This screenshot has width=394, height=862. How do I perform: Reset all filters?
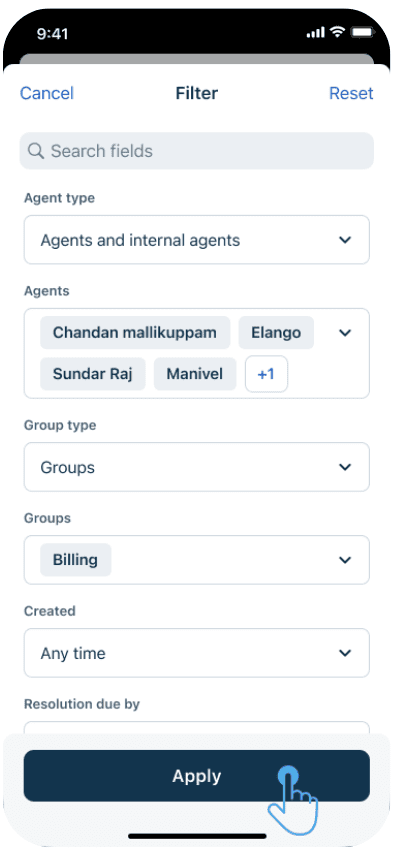(x=351, y=93)
